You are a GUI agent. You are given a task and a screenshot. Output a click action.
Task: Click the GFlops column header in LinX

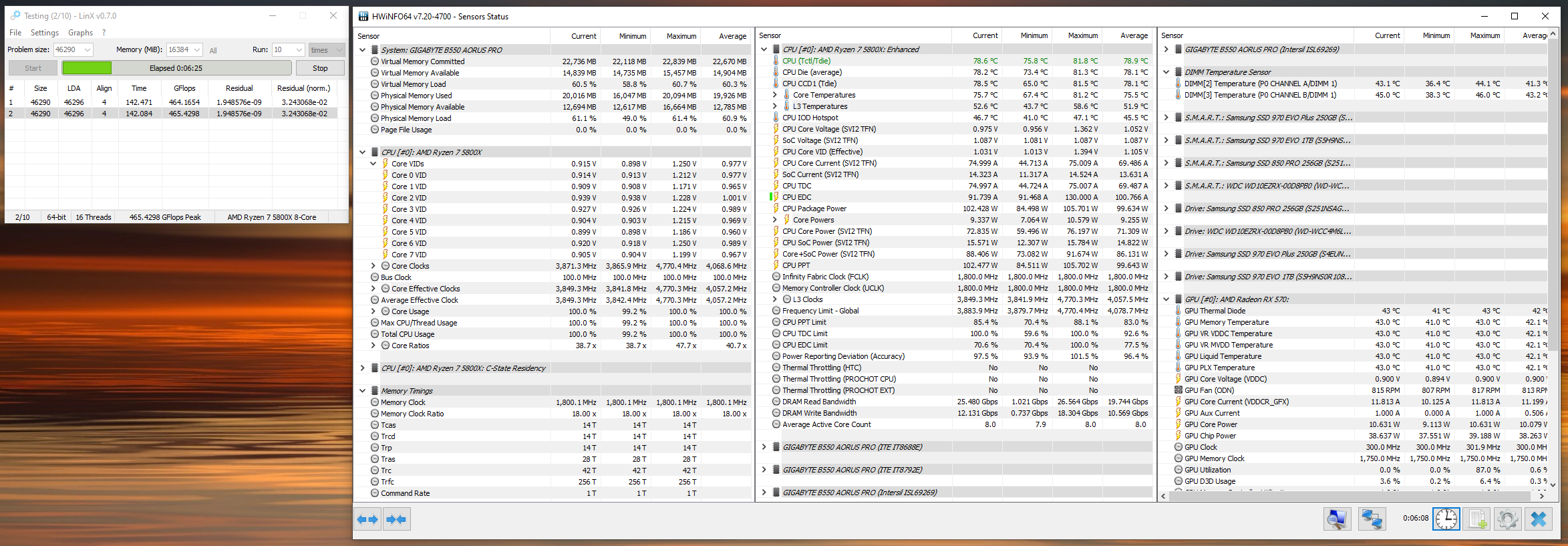pos(184,88)
